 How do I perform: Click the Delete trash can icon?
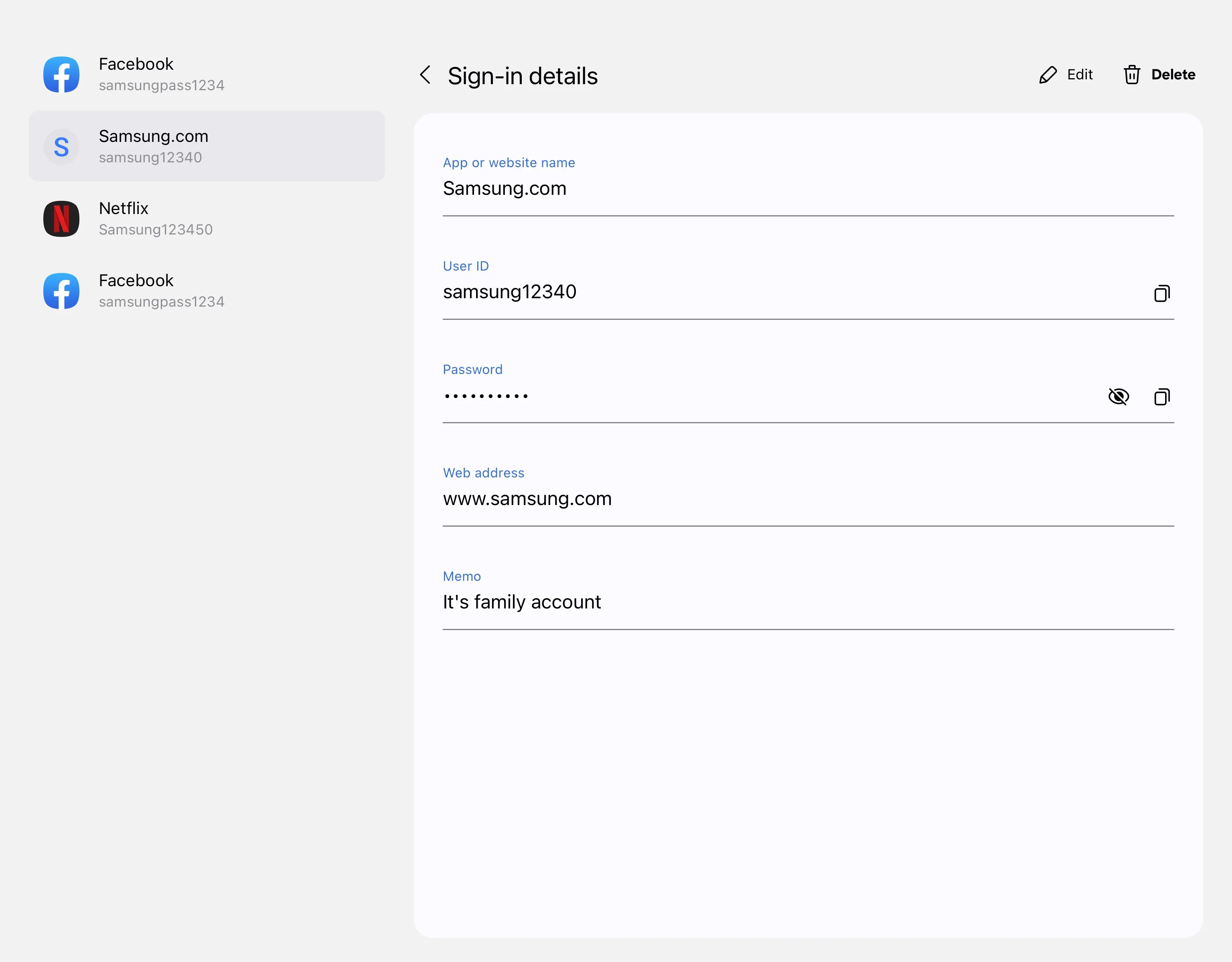point(1132,75)
